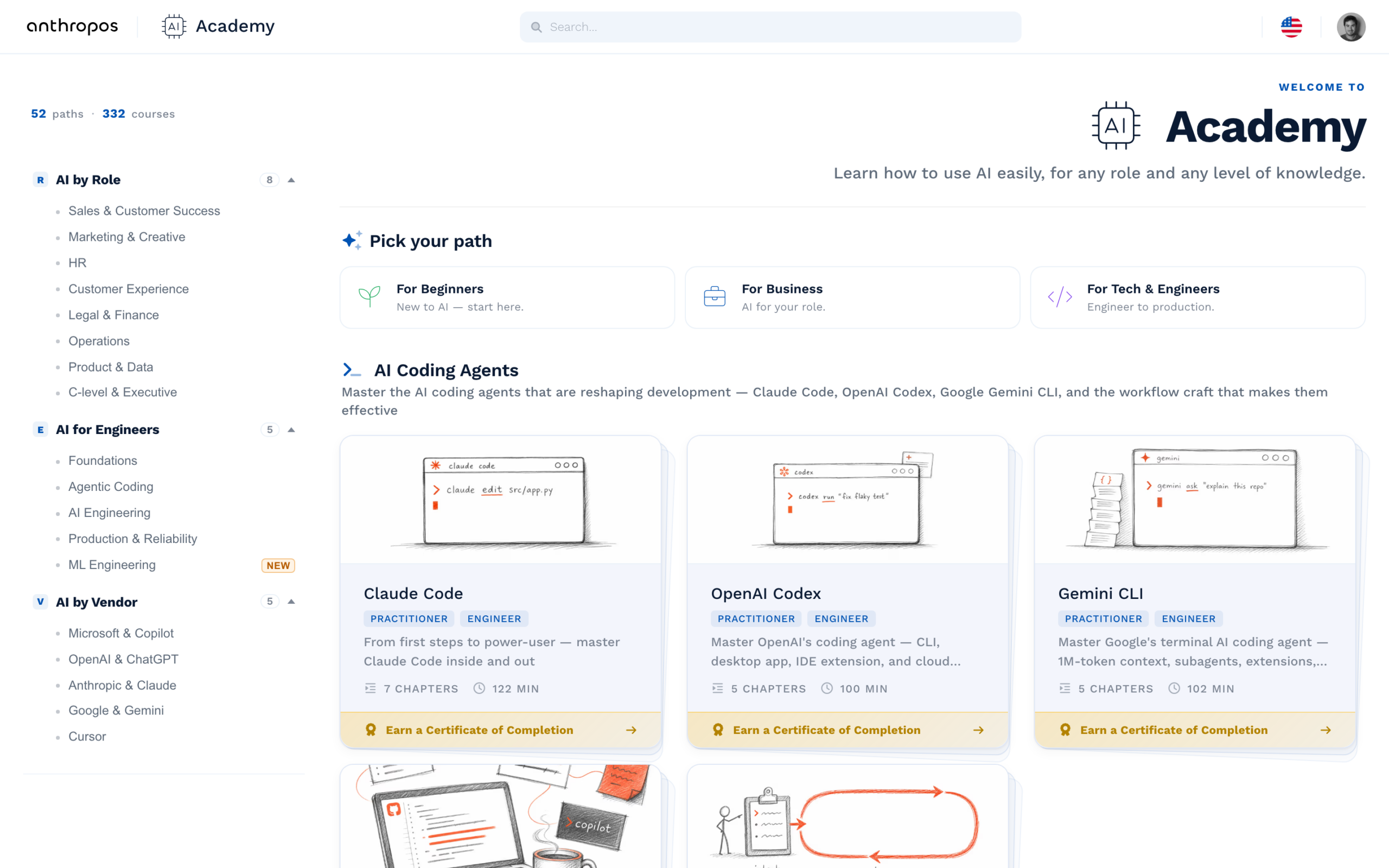The width and height of the screenshot is (1389, 868).
Task: Click the ENGINEER tag on OpenAI Codex card
Action: click(842, 619)
